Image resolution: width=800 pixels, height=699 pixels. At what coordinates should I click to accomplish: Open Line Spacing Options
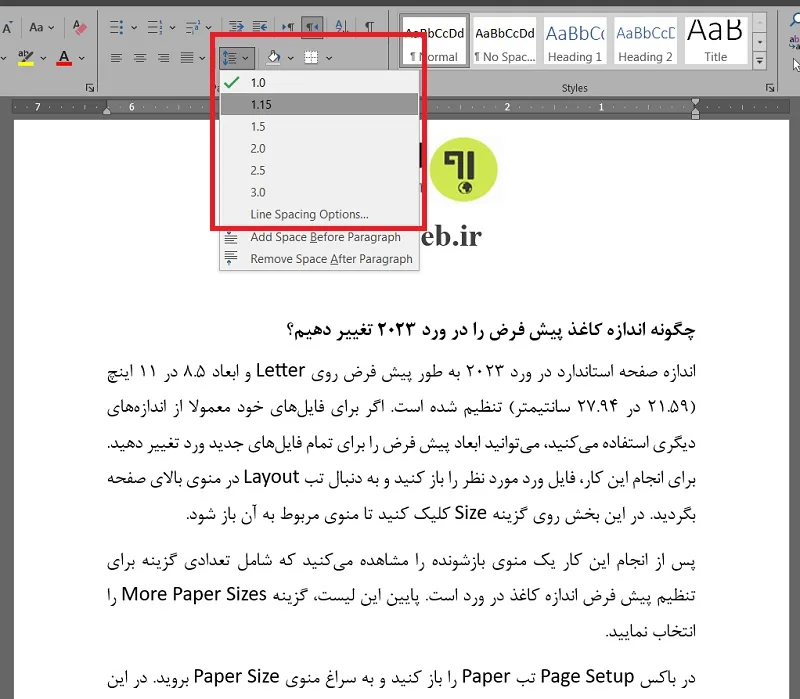pyautogui.click(x=319, y=214)
